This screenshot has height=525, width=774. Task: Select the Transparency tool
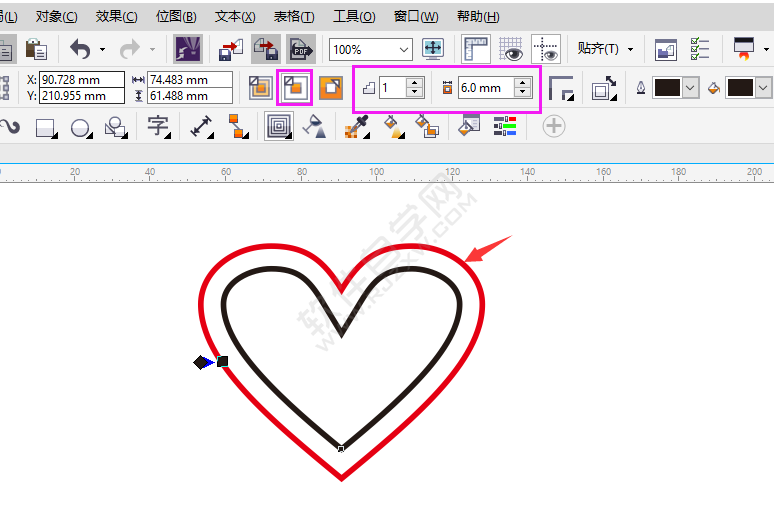click(314, 126)
